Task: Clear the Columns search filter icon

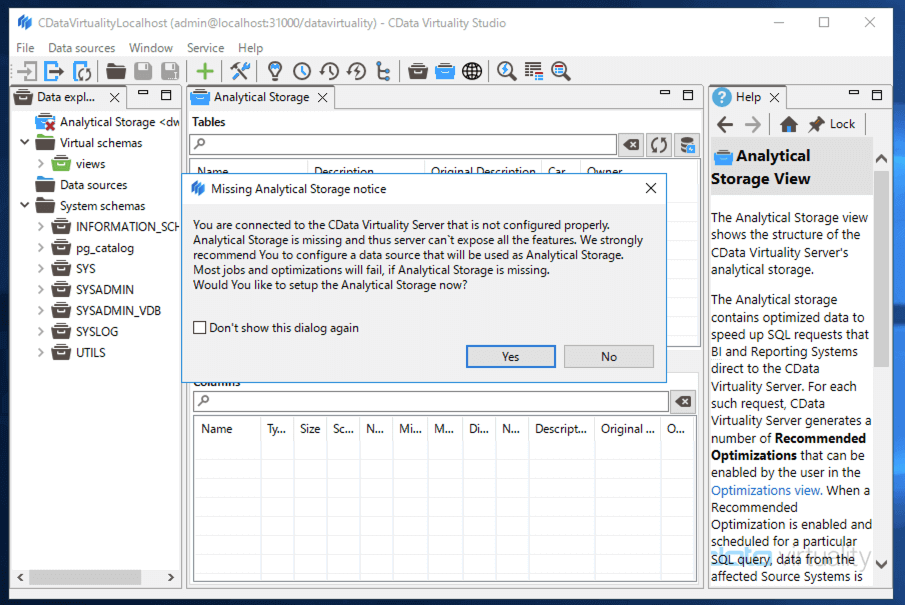Action: [682, 401]
